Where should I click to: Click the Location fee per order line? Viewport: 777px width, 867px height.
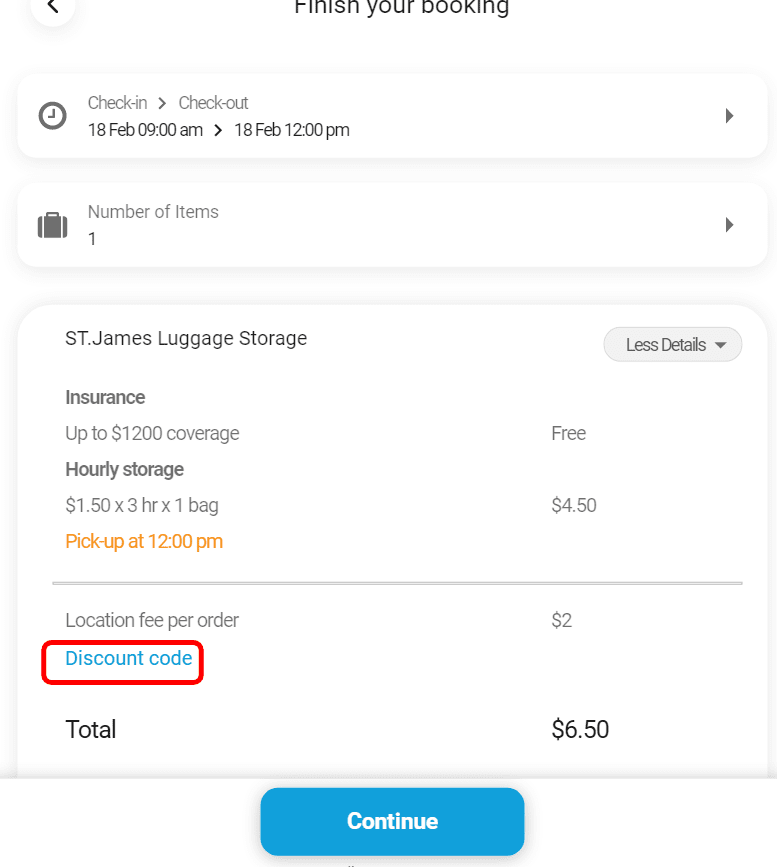[x=152, y=620]
